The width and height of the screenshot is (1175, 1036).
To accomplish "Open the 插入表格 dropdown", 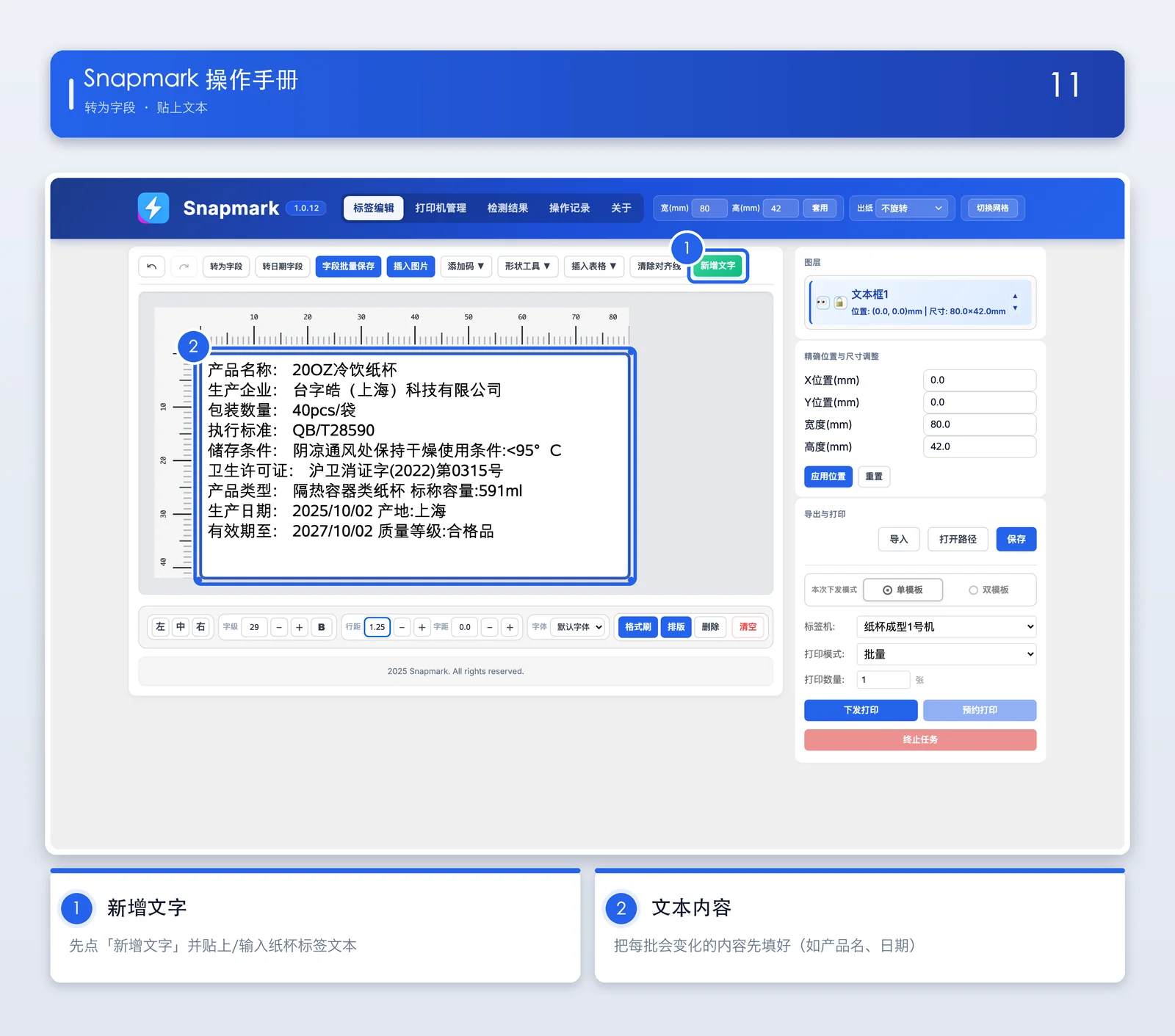I will (x=594, y=267).
